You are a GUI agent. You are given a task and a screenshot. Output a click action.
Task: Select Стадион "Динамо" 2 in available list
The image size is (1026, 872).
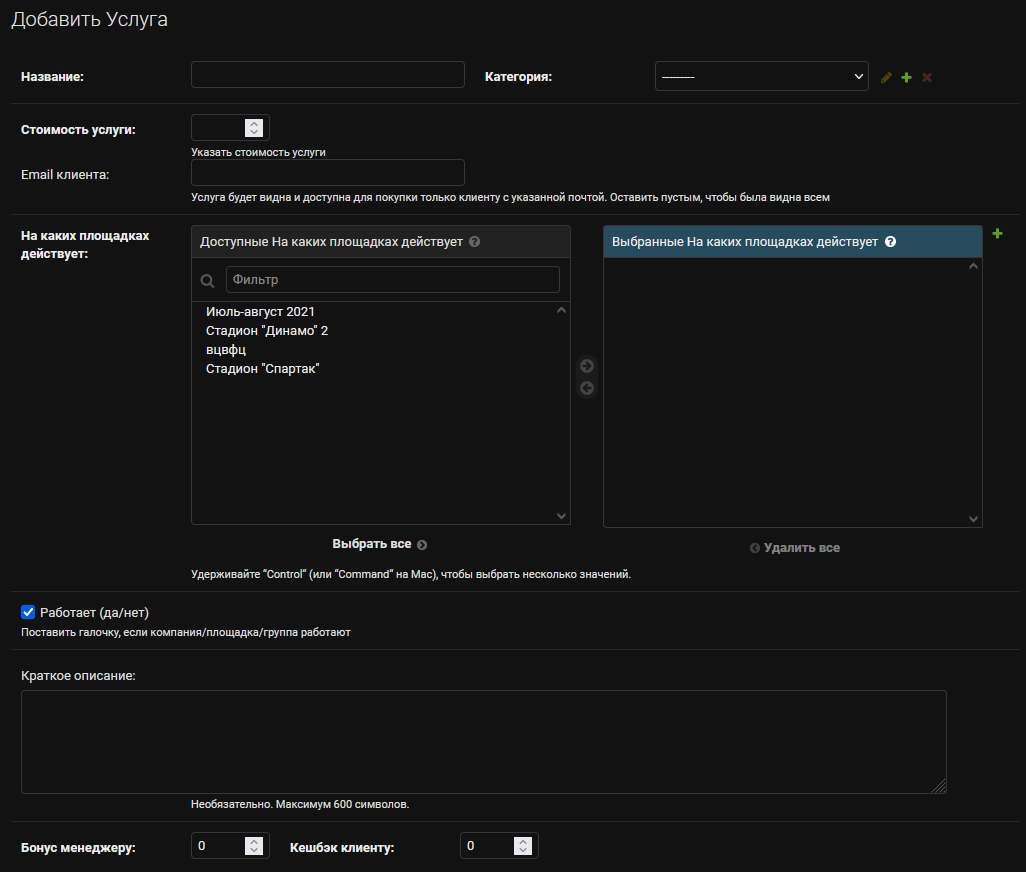tap(267, 331)
